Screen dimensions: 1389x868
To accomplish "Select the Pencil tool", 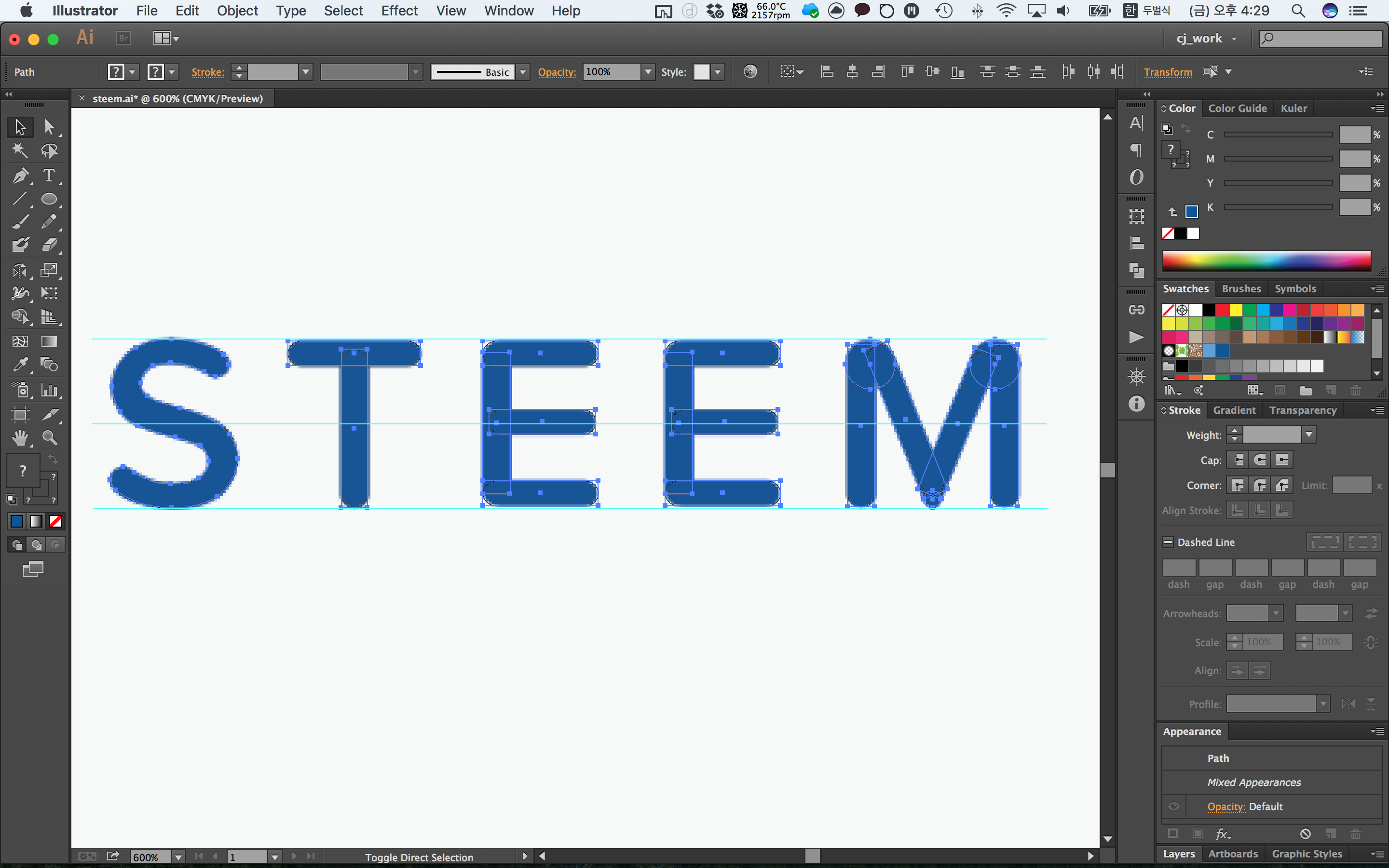I will click(49, 222).
